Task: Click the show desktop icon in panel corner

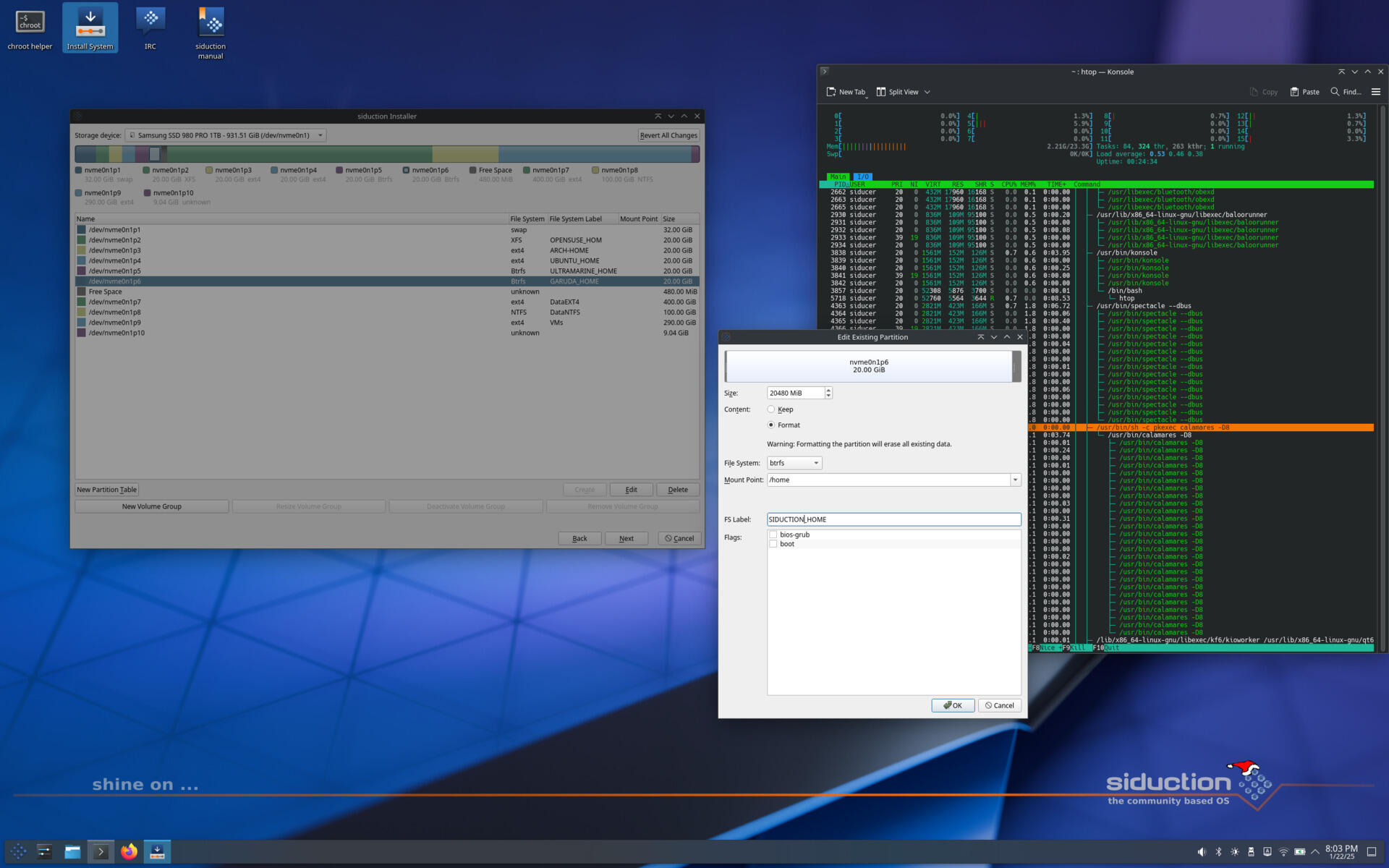Action: pyautogui.click(x=1372, y=852)
